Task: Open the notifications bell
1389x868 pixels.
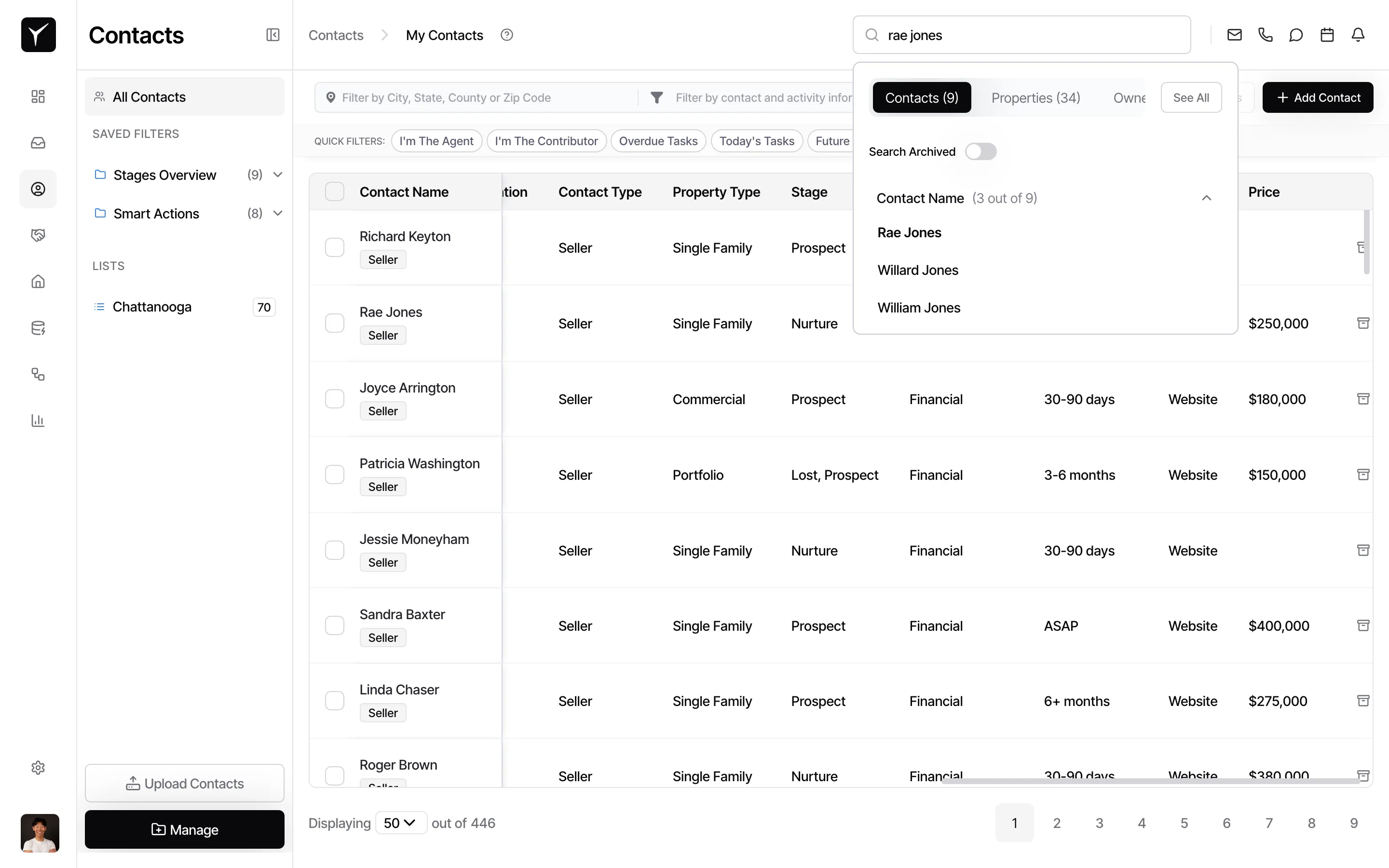Action: [1359, 34]
